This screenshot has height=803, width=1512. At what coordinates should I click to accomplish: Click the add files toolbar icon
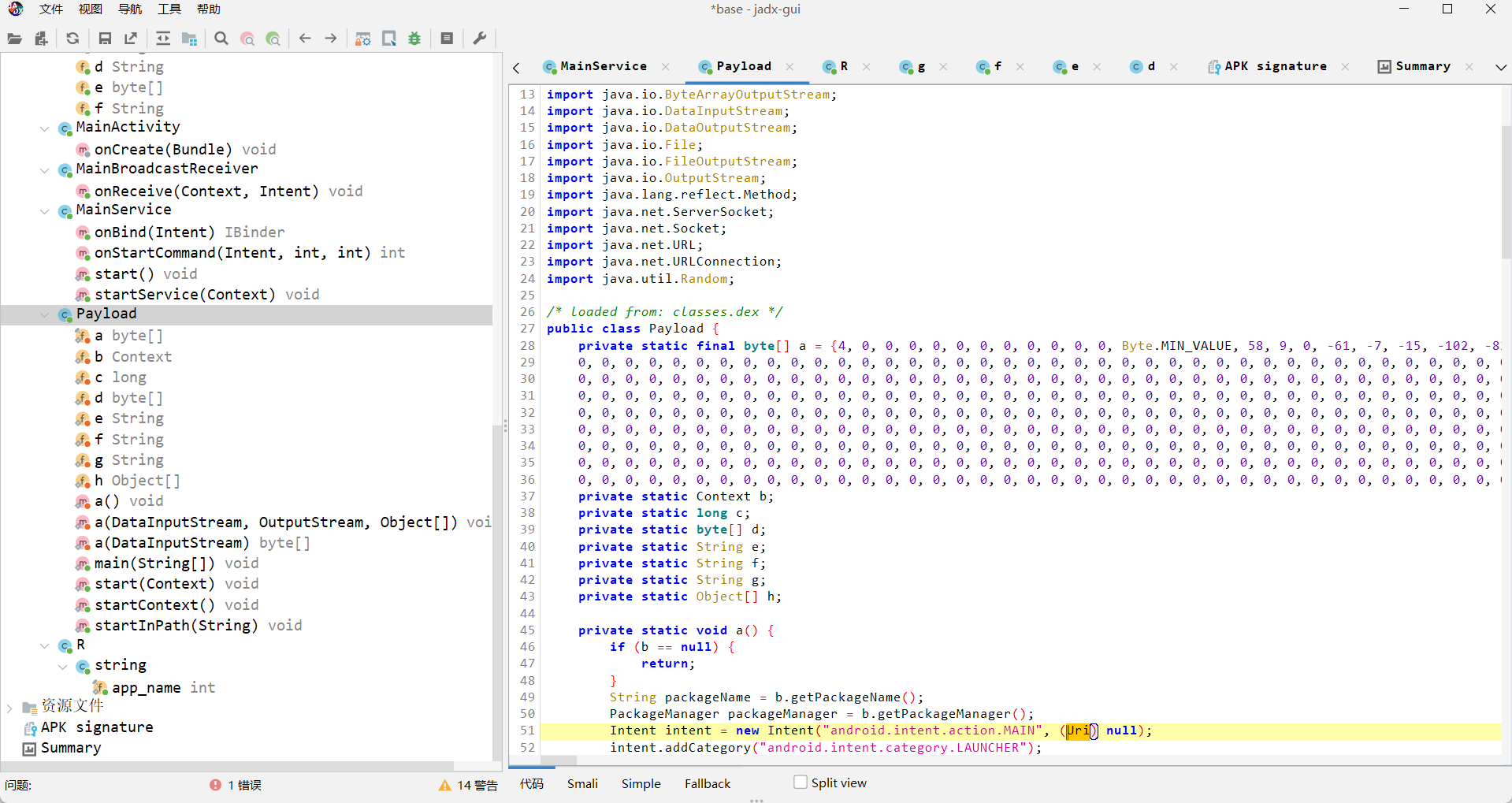[41, 39]
